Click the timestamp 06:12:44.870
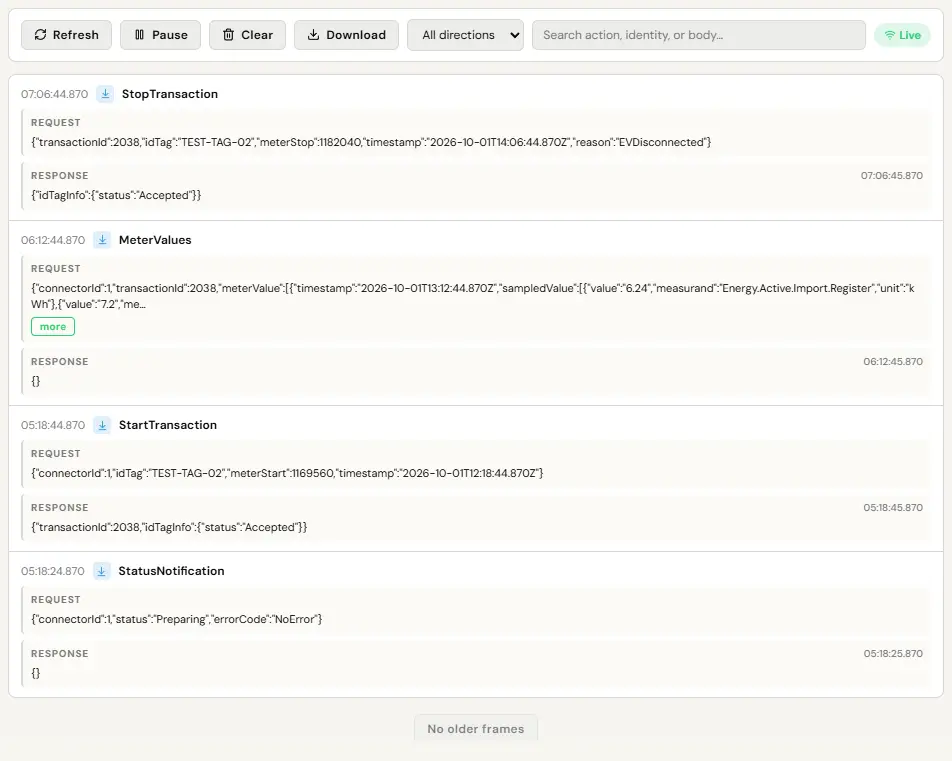 (x=53, y=240)
